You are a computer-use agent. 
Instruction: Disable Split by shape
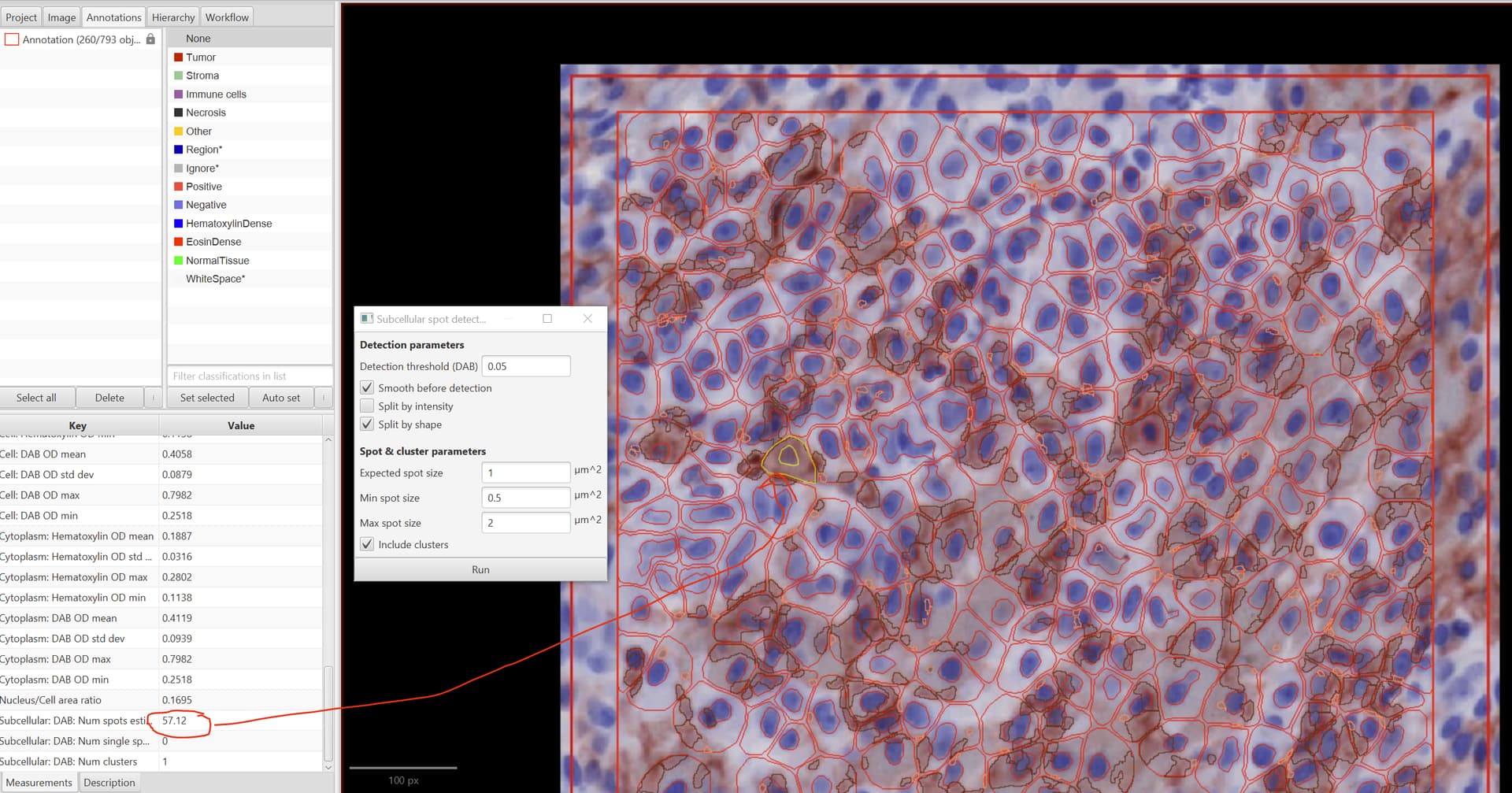(x=367, y=424)
